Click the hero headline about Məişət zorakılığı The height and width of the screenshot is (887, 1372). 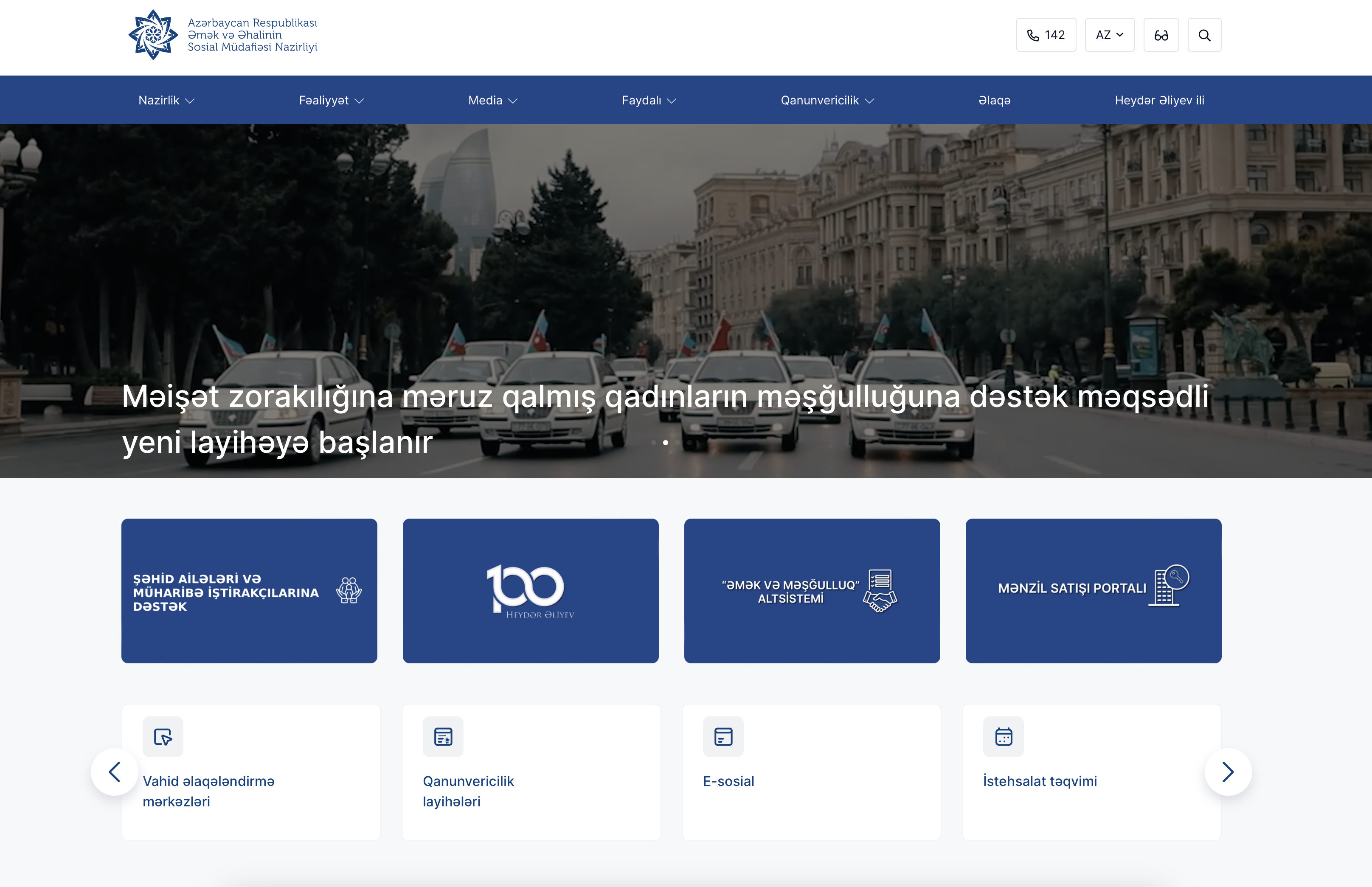pos(665,419)
